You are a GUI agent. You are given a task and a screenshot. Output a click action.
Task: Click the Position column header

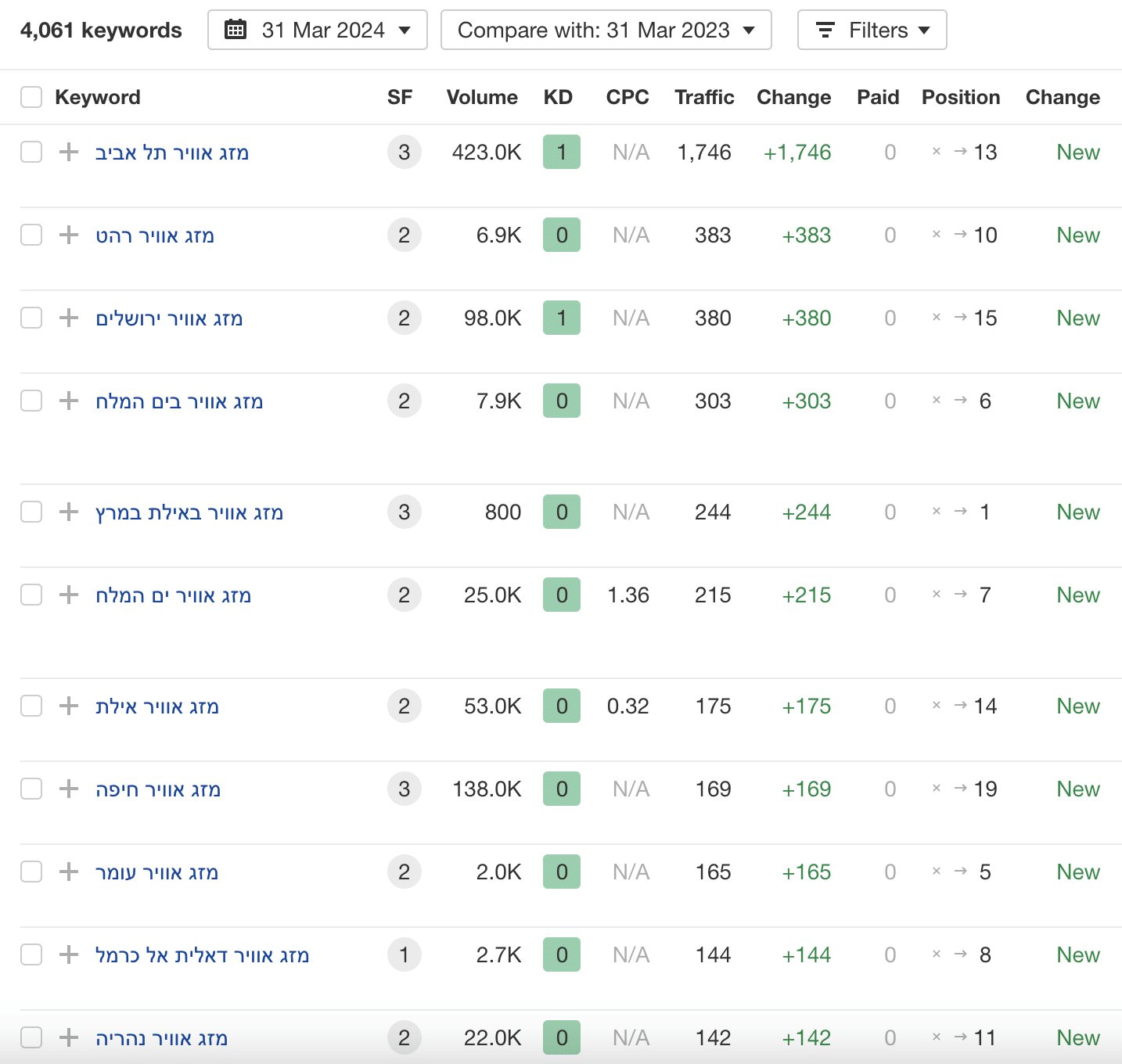point(961,97)
